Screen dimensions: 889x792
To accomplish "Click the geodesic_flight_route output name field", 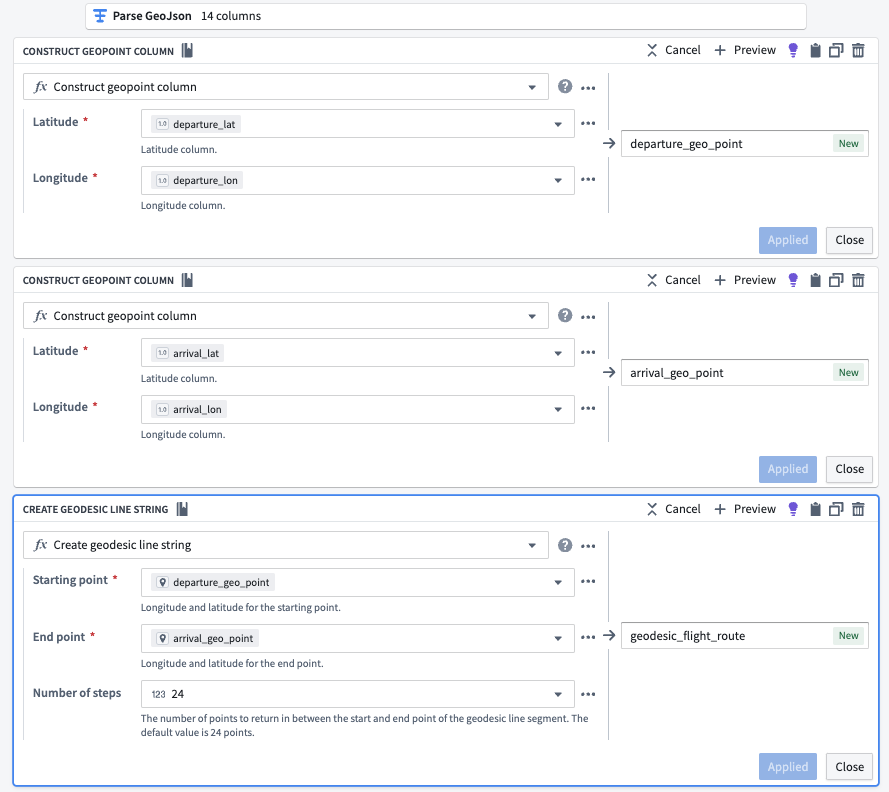I will (x=744, y=636).
